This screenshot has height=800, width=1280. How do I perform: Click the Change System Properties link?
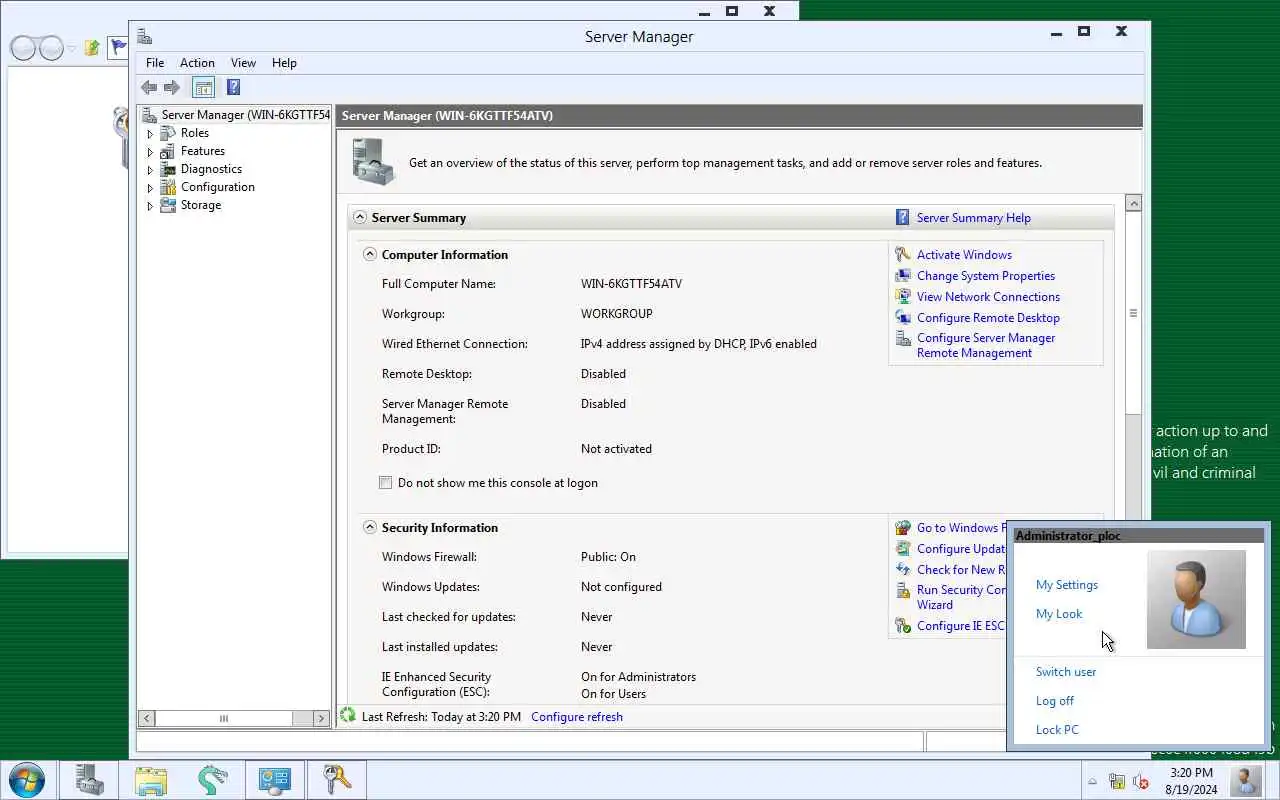tap(986, 276)
